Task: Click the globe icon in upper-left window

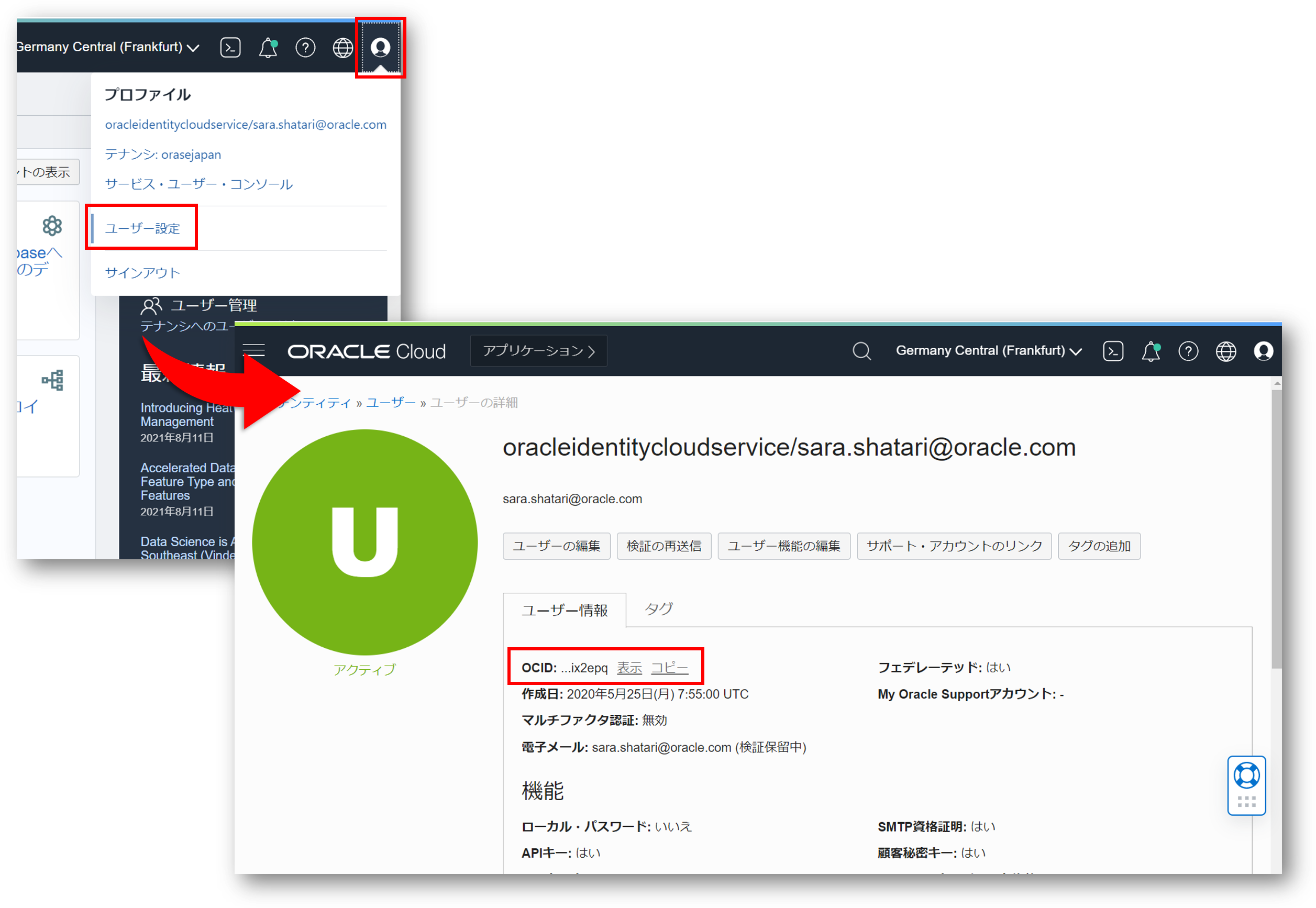Action: 342,48
